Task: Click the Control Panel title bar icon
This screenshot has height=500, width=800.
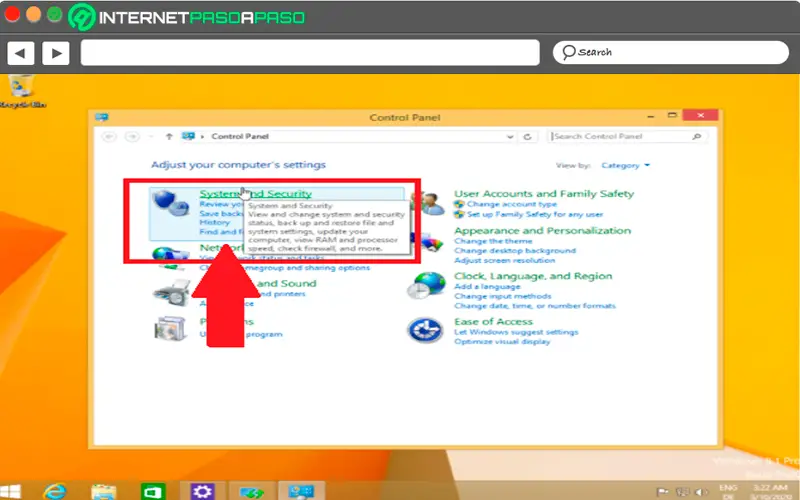Action: [x=102, y=117]
